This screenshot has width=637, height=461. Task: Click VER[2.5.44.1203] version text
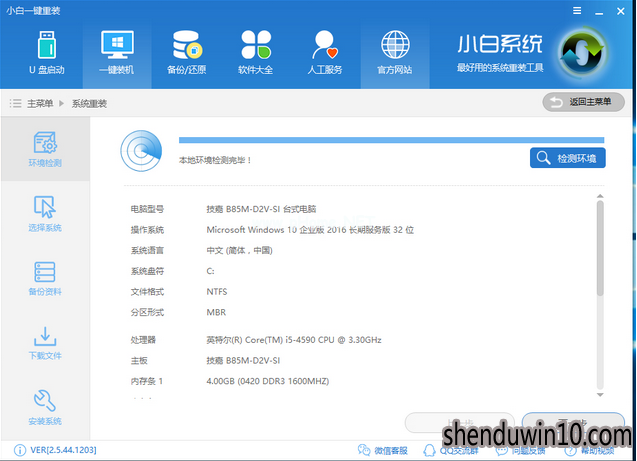63,450
